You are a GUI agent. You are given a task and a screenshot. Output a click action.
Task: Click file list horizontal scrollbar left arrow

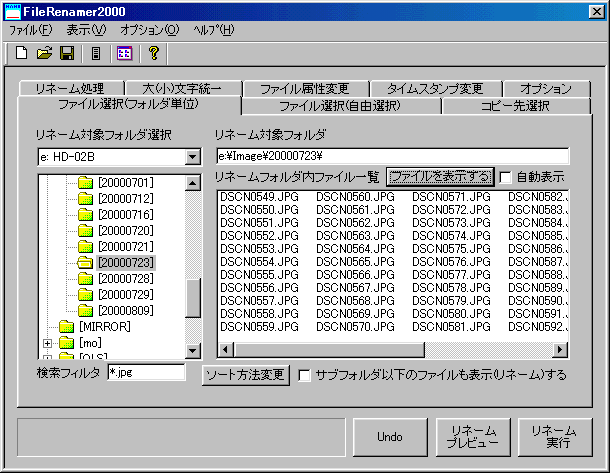226,349
